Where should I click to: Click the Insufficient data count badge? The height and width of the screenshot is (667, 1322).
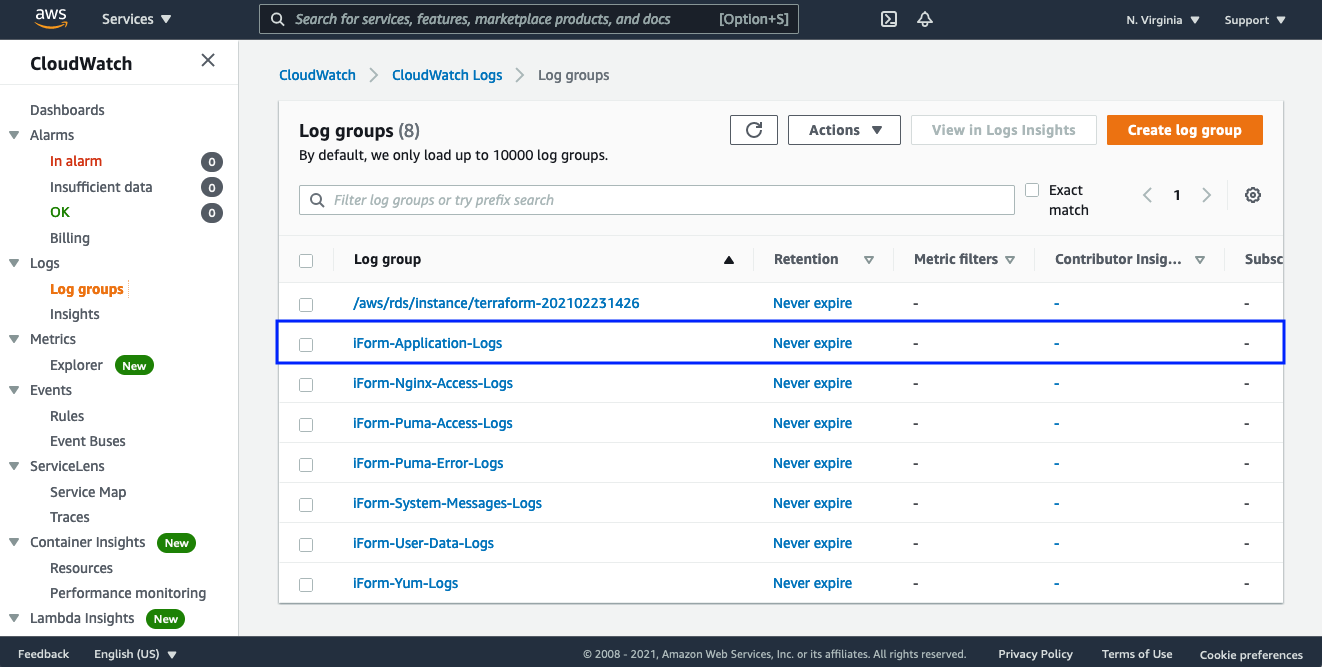(211, 187)
